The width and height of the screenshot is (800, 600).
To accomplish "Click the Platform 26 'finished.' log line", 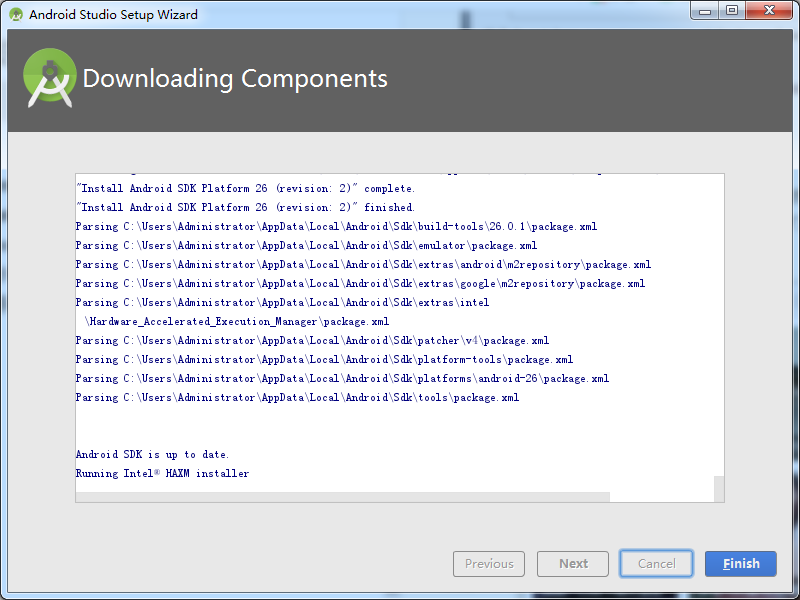I will tap(245, 207).
